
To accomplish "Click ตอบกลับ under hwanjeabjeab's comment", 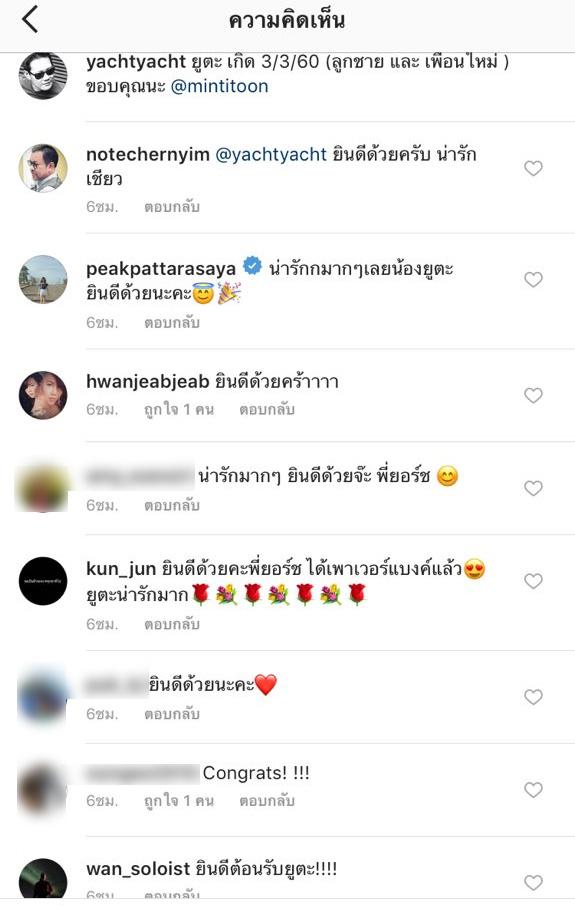I will click(x=267, y=409).
